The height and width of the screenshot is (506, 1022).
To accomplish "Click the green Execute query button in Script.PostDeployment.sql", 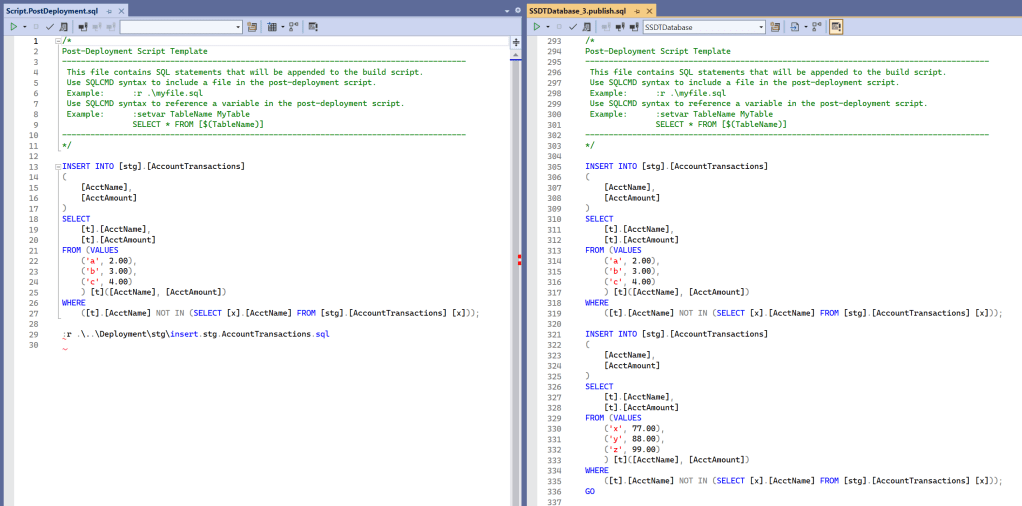I will 13,27.
